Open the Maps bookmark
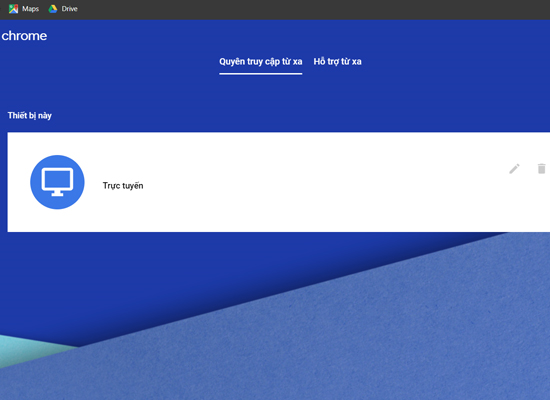The image size is (550, 400). click(x=24, y=9)
